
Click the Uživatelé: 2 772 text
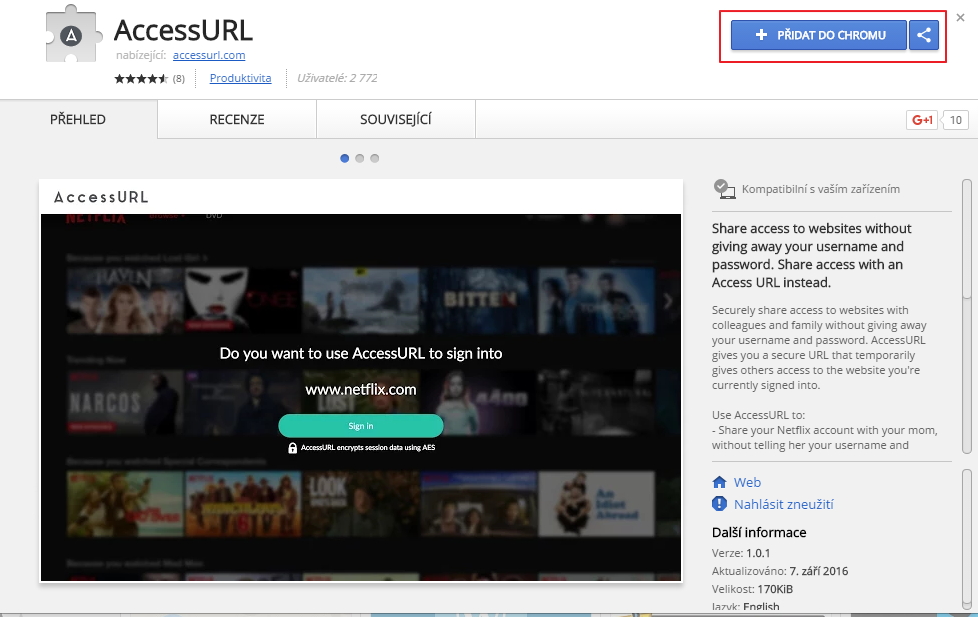tap(337, 78)
